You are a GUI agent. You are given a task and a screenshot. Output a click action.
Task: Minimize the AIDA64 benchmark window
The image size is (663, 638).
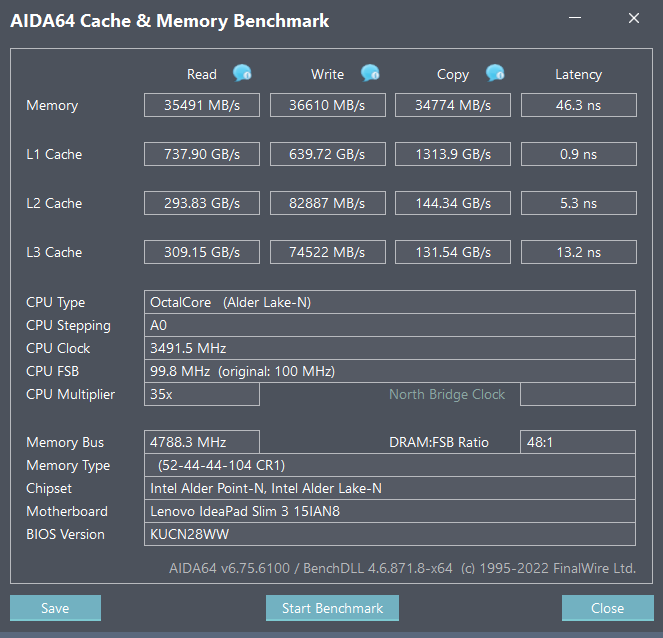pyautogui.click(x=575, y=18)
